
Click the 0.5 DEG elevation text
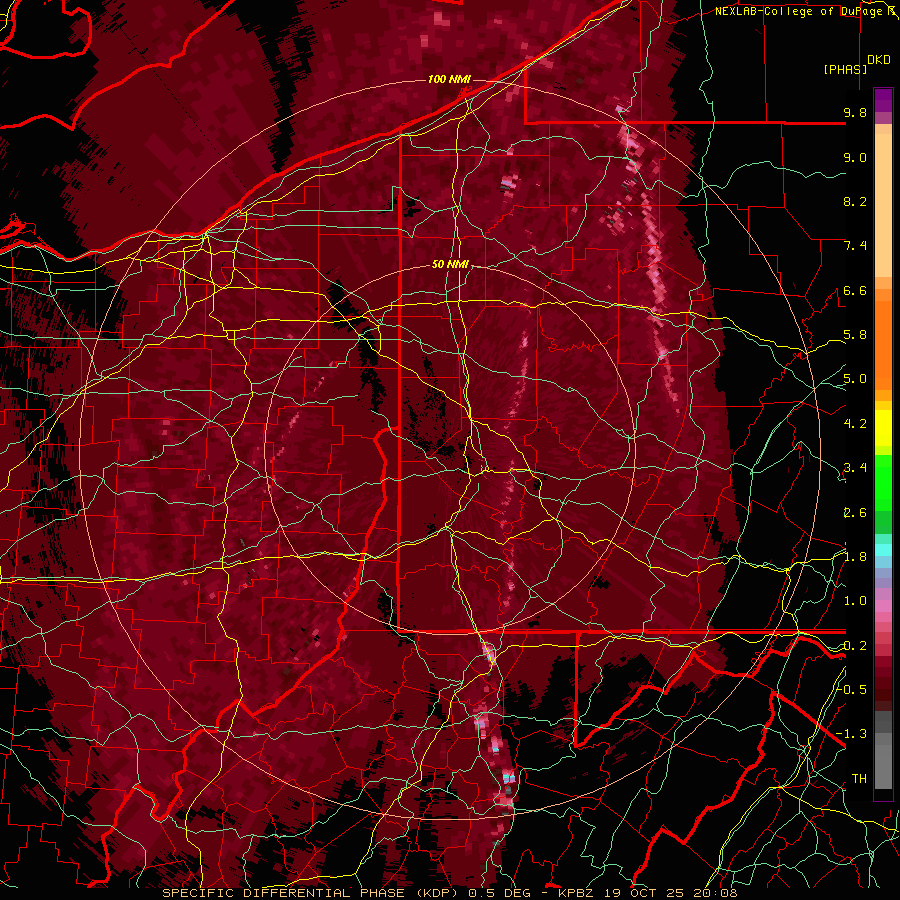(499, 893)
